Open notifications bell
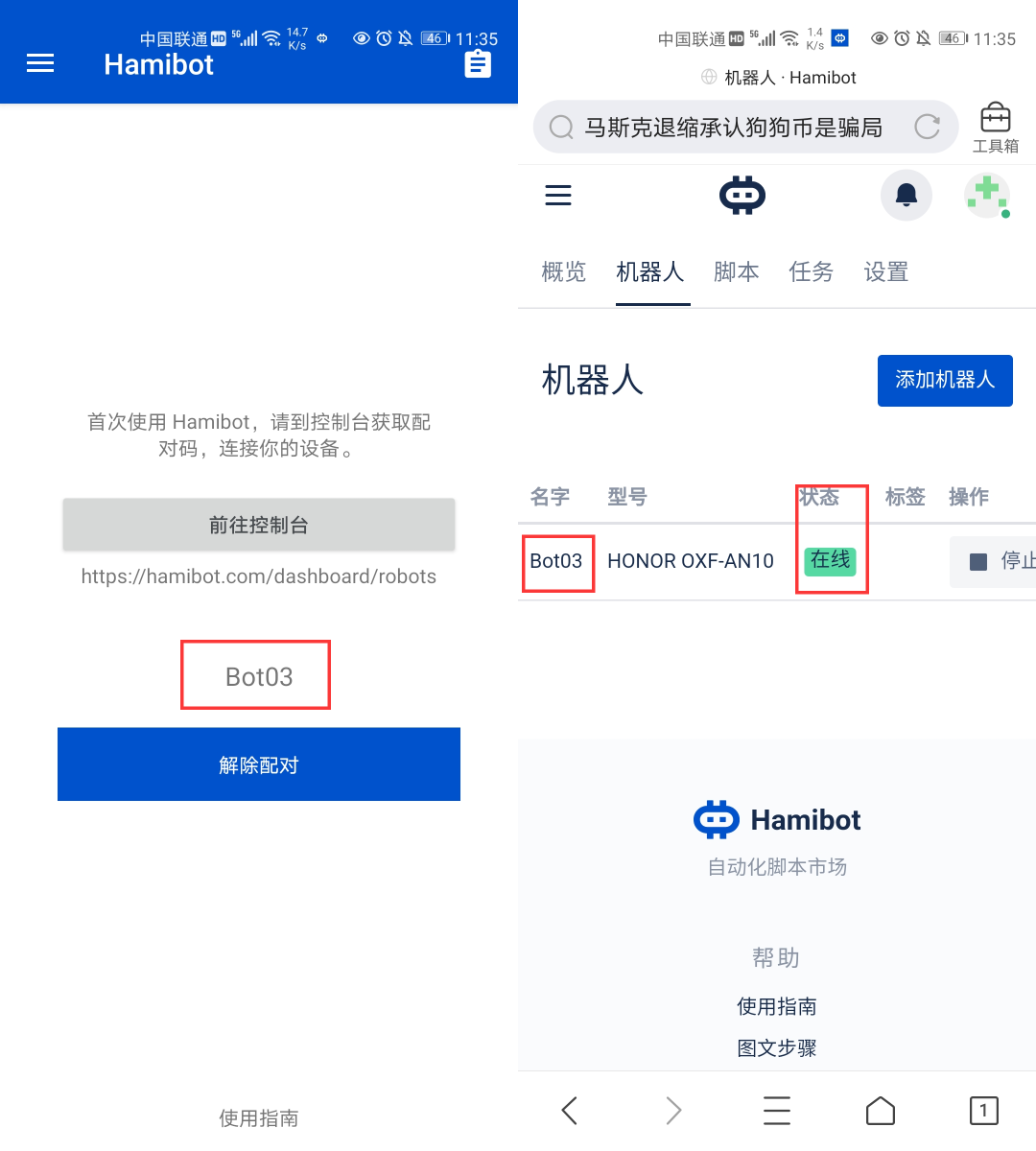 click(x=906, y=195)
